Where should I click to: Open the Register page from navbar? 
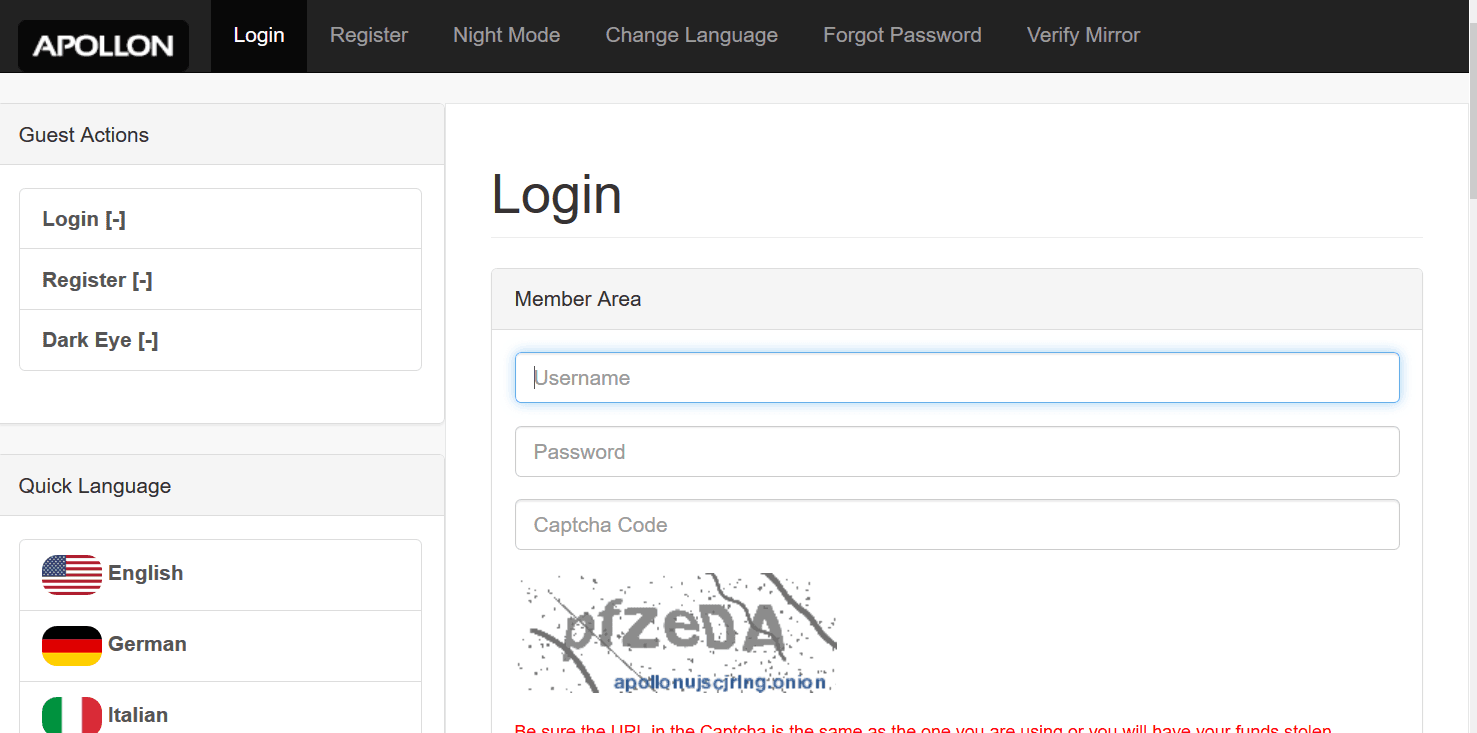369,35
